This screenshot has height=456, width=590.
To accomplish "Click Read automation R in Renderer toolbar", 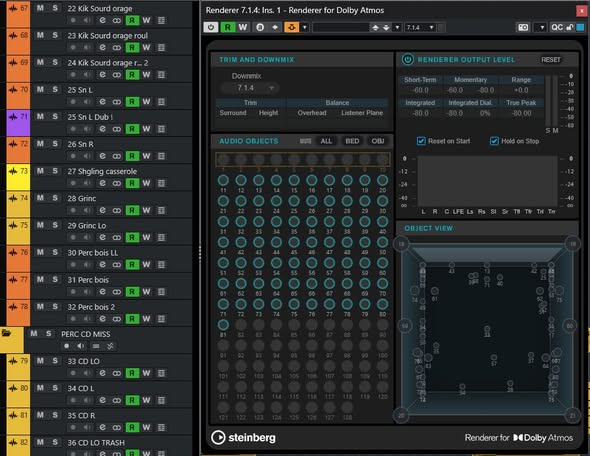I will (x=228, y=27).
